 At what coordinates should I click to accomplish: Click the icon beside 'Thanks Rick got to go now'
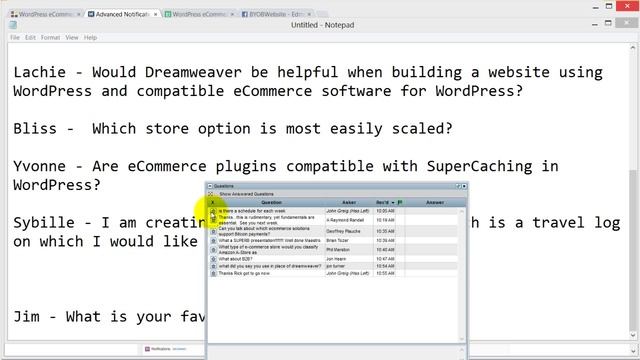[213, 273]
